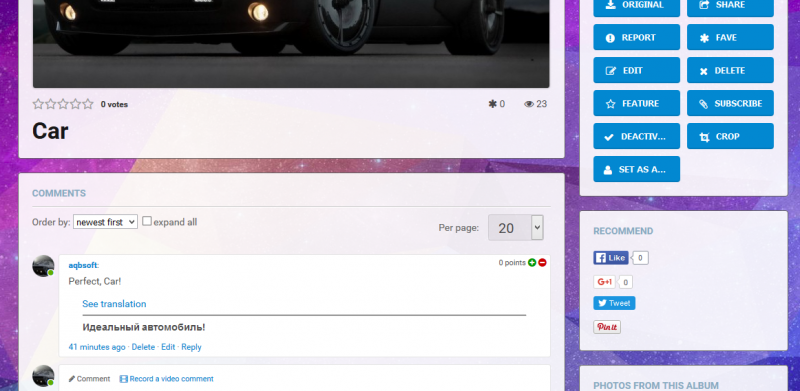Click the Tweet button
The image size is (800, 391).
[x=614, y=303]
